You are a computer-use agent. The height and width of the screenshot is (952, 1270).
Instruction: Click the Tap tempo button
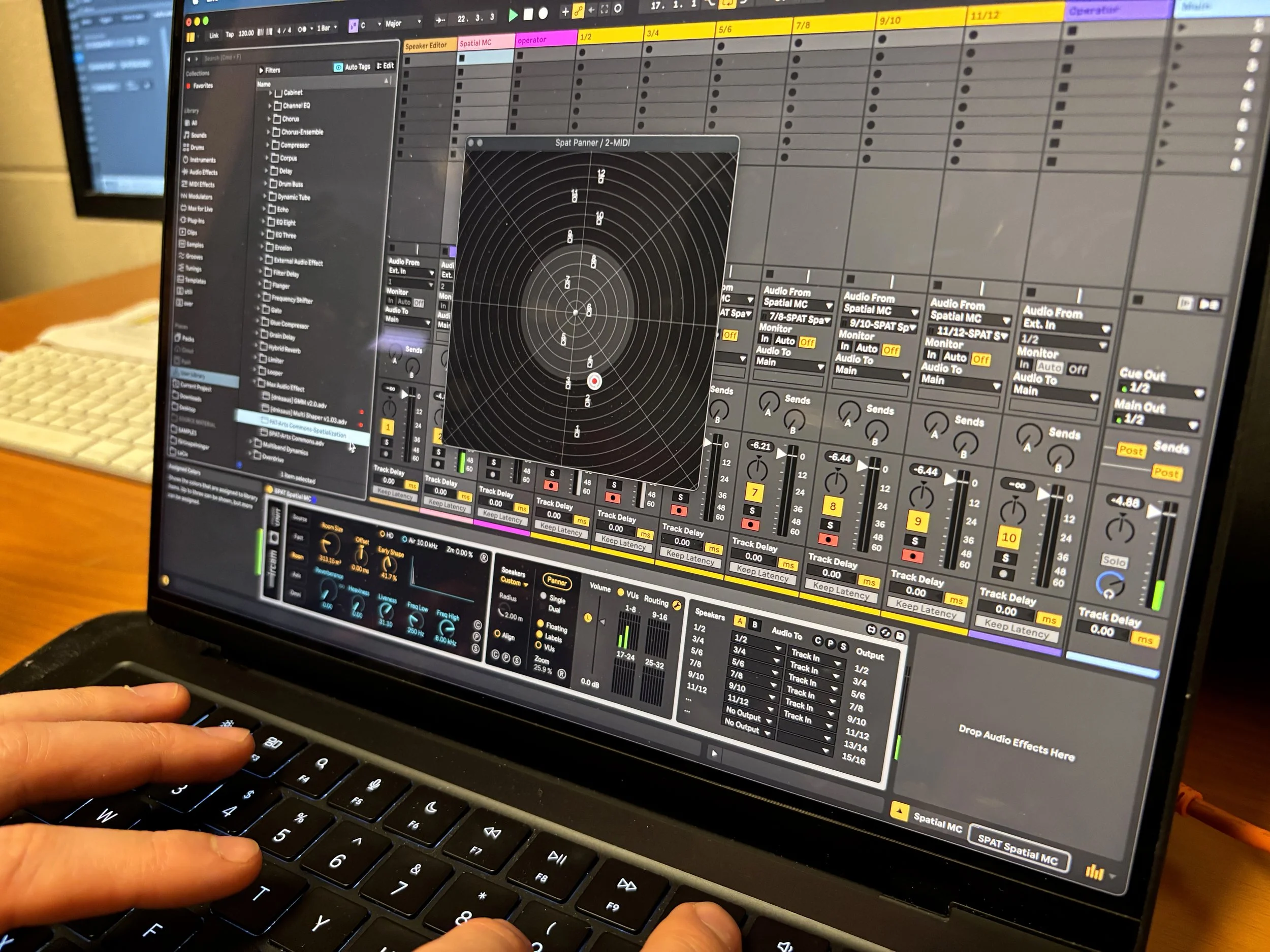pos(230,35)
